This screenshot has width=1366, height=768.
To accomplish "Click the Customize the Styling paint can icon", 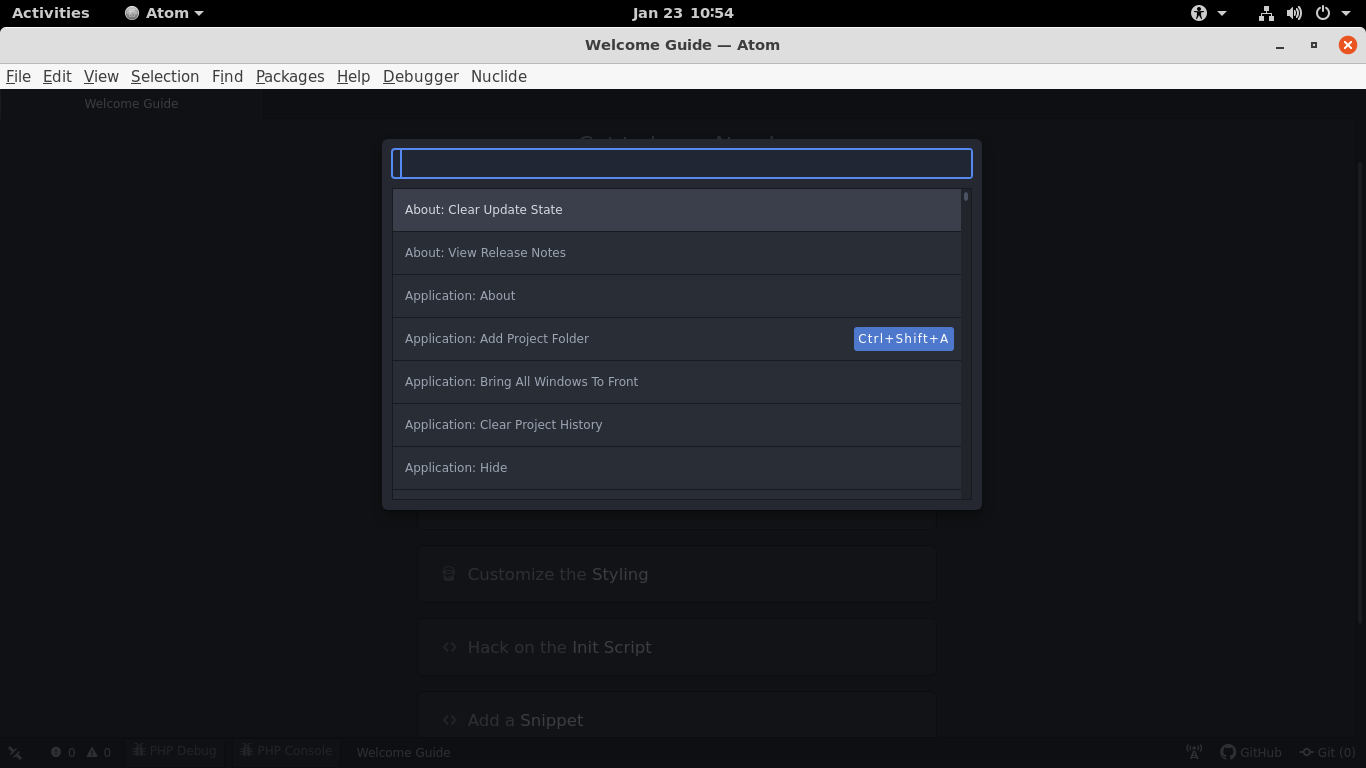I will tap(449, 574).
